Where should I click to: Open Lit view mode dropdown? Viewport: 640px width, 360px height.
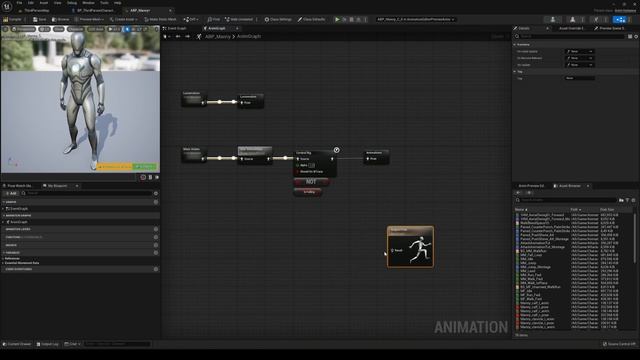pyautogui.click(x=44, y=29)
